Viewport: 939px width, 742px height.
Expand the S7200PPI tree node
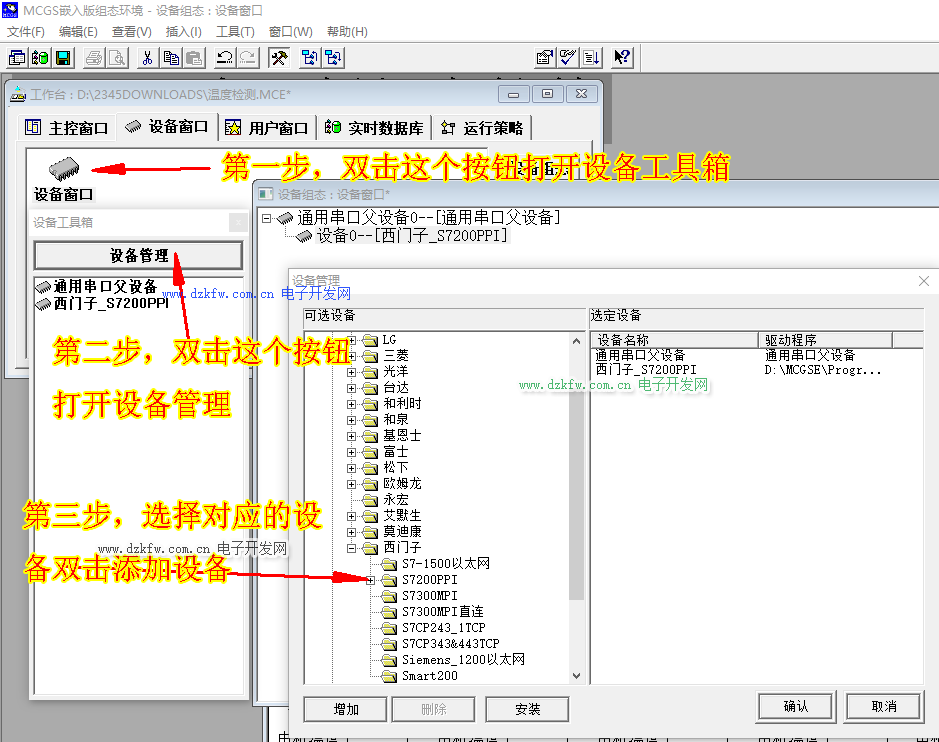370,580
